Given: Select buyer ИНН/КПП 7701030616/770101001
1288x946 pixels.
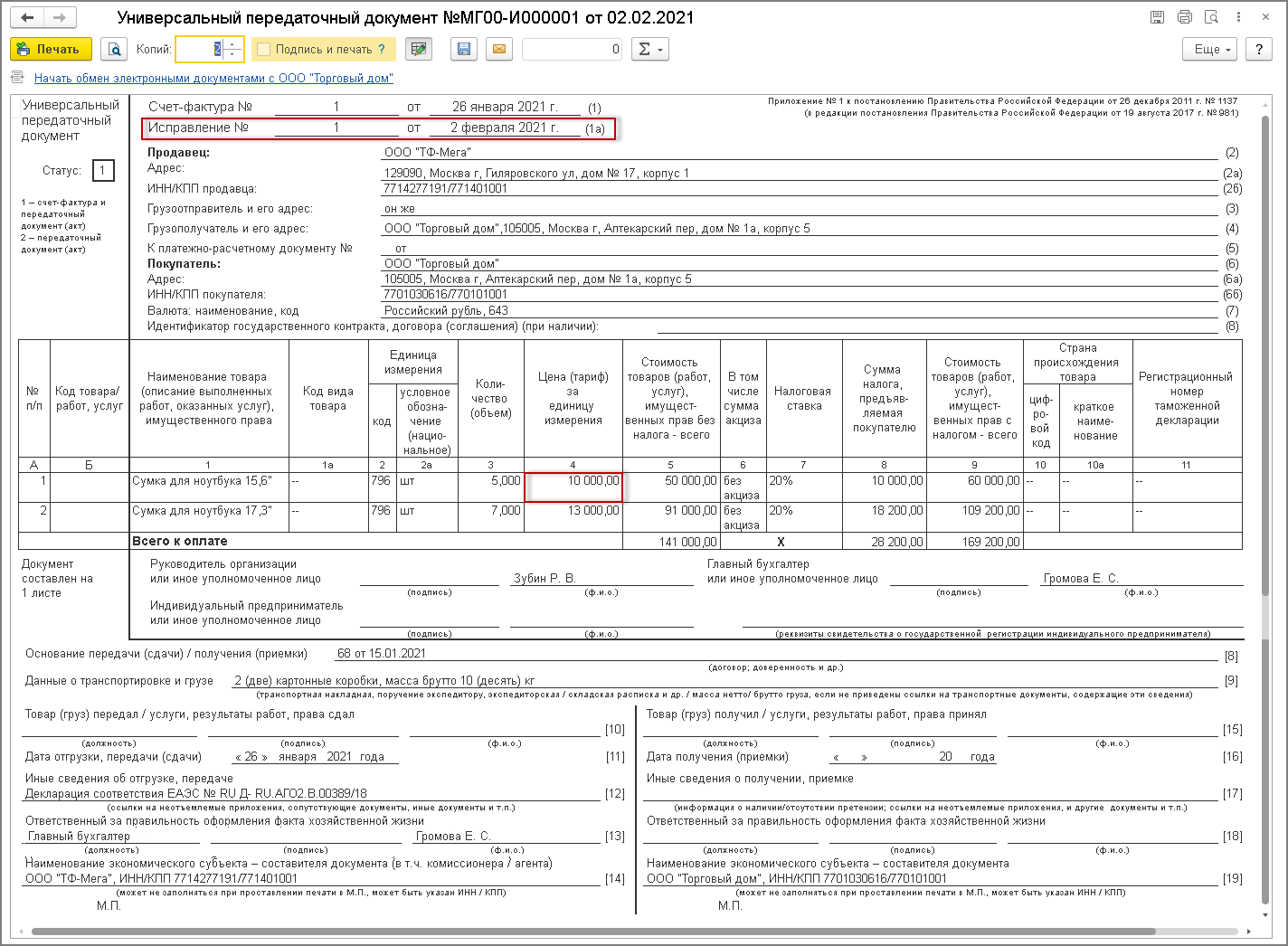Looking at the screenshot, I should [446, 294].
